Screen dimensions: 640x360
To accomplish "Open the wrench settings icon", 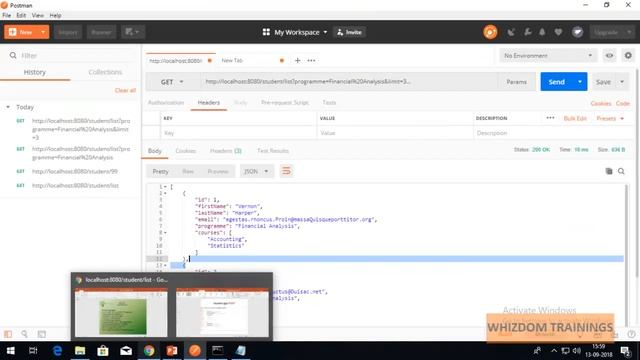I will [x=527, y=32].
